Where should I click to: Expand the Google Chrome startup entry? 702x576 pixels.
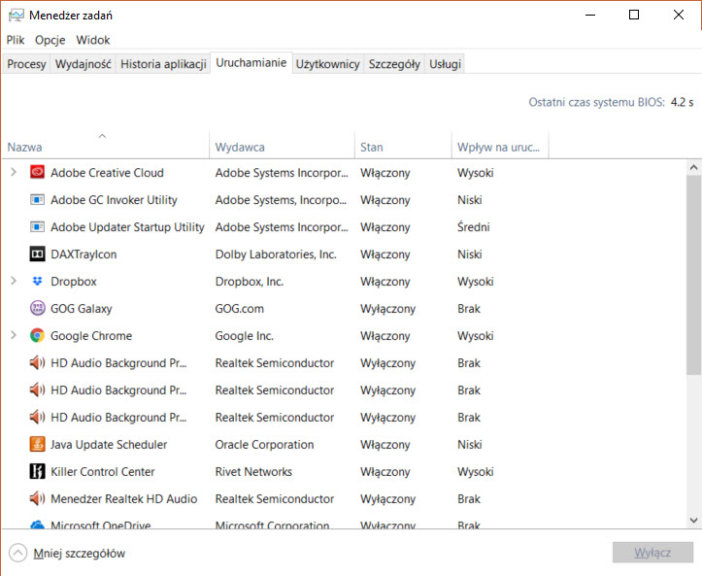[x=13, y=336]
